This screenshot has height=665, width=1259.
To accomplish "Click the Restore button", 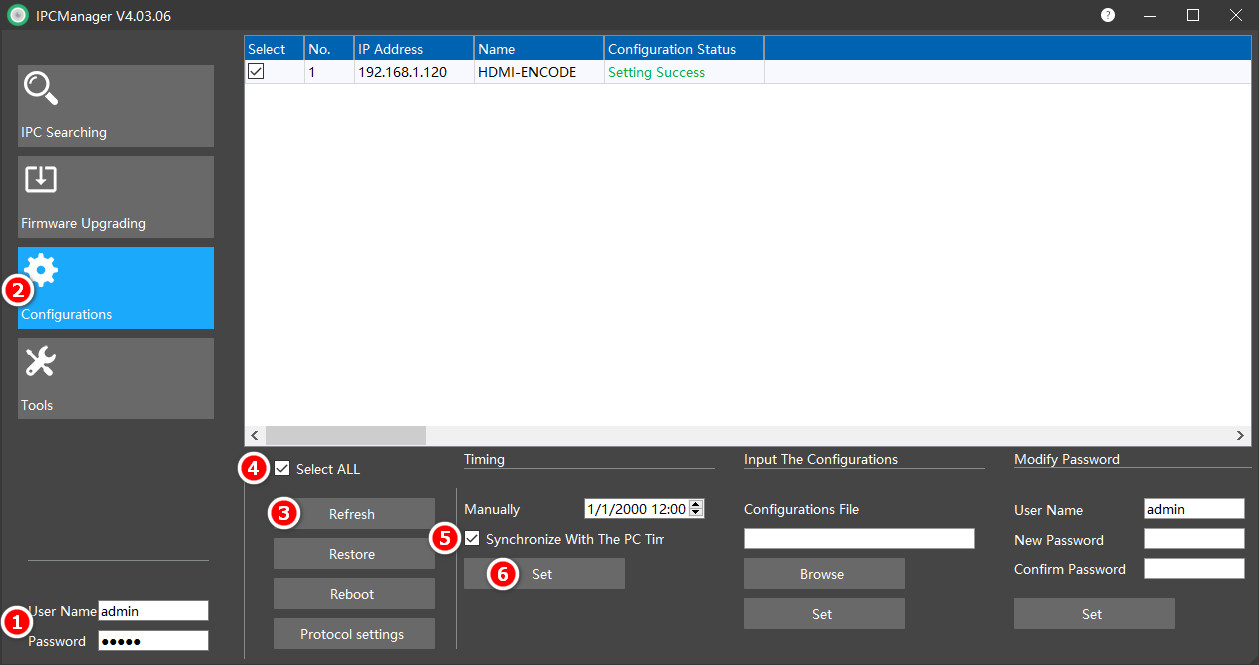I will [354, 554].
